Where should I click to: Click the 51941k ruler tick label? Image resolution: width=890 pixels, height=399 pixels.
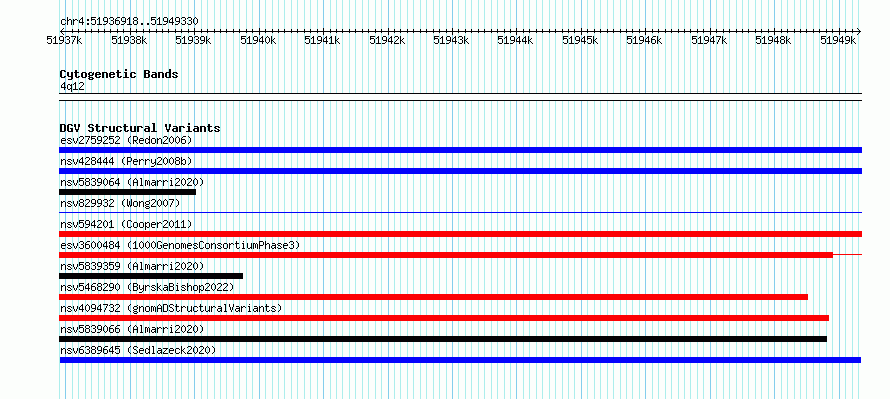[322, 40]
